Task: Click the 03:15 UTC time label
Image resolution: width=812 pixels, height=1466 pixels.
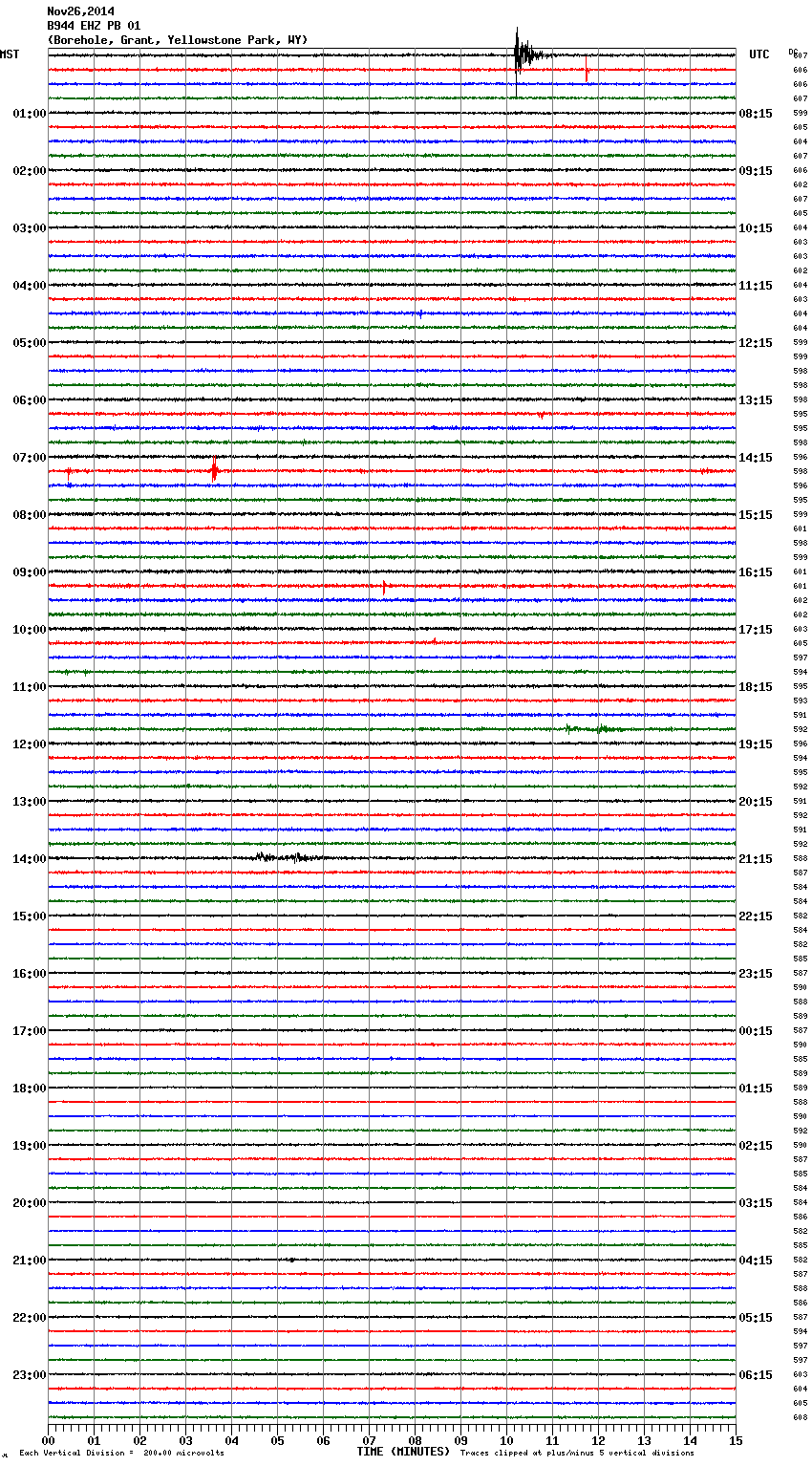Action: (756, 1203)
